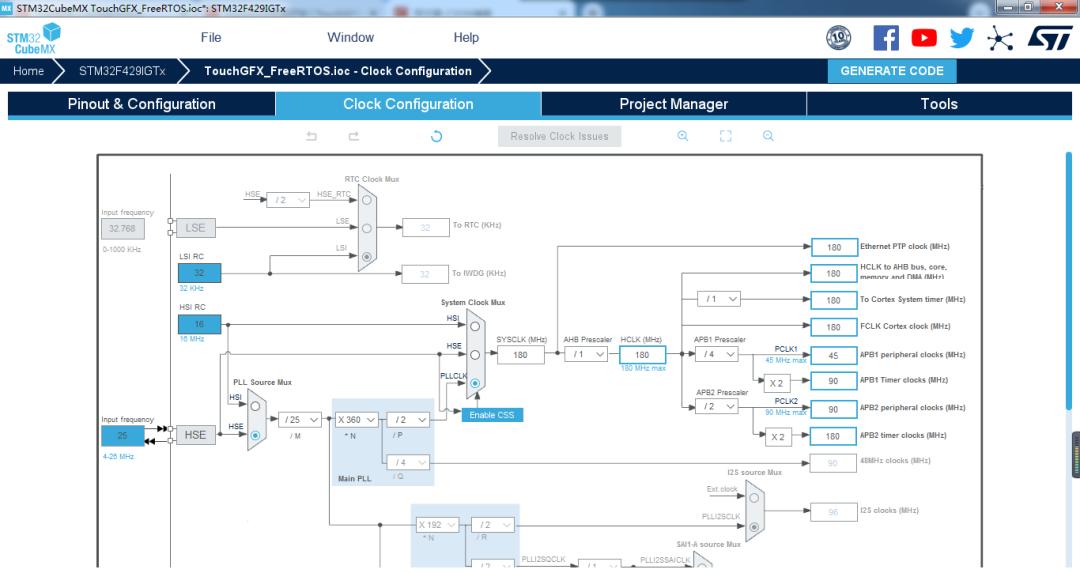Redo the clock change
Viewport: 1080px width, 573px height.
coord(353,136)
